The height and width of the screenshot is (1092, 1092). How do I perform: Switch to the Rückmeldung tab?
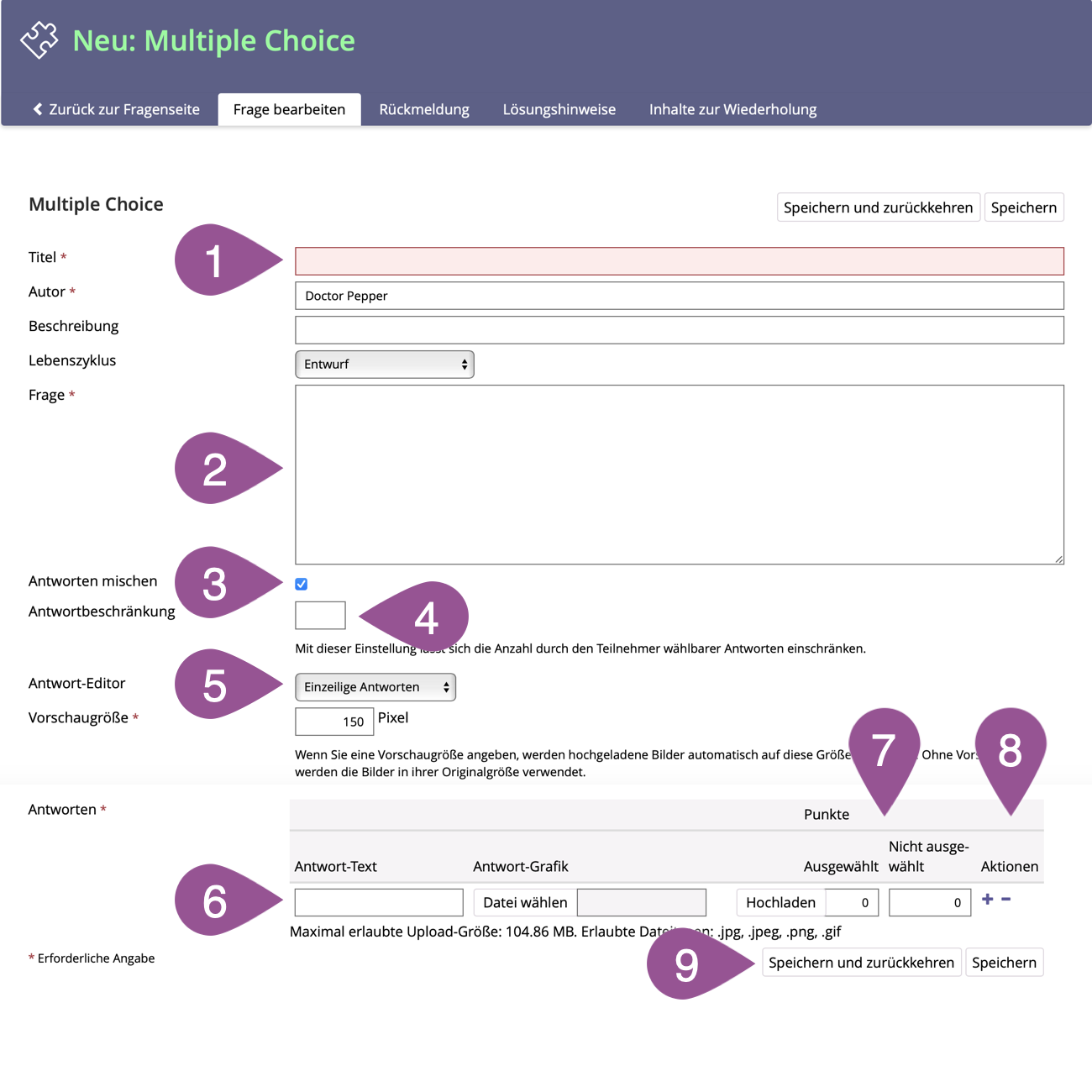click(x=423, y=109)
